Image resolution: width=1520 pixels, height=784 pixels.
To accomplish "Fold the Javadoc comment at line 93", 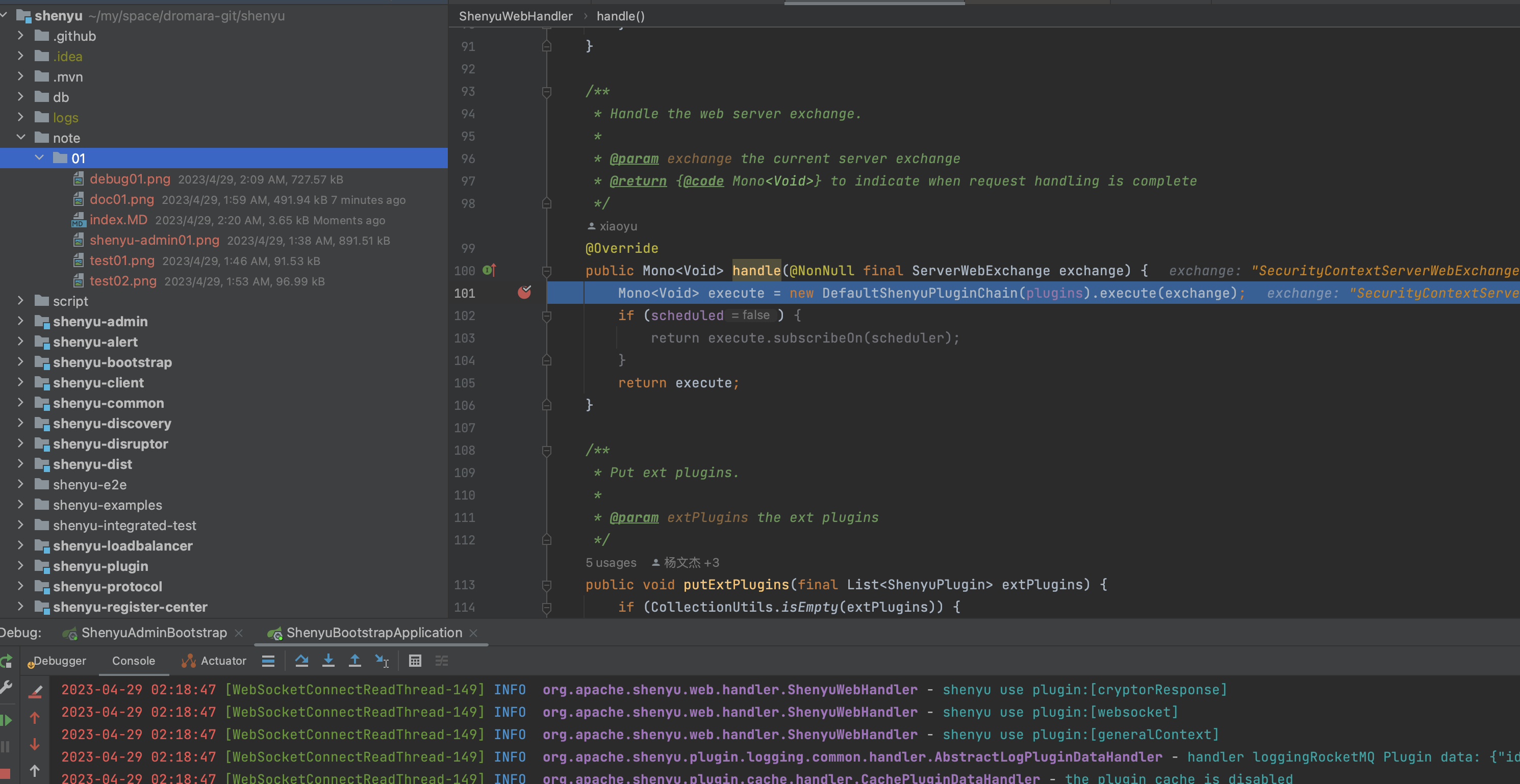I will click(x=546, y=91).
